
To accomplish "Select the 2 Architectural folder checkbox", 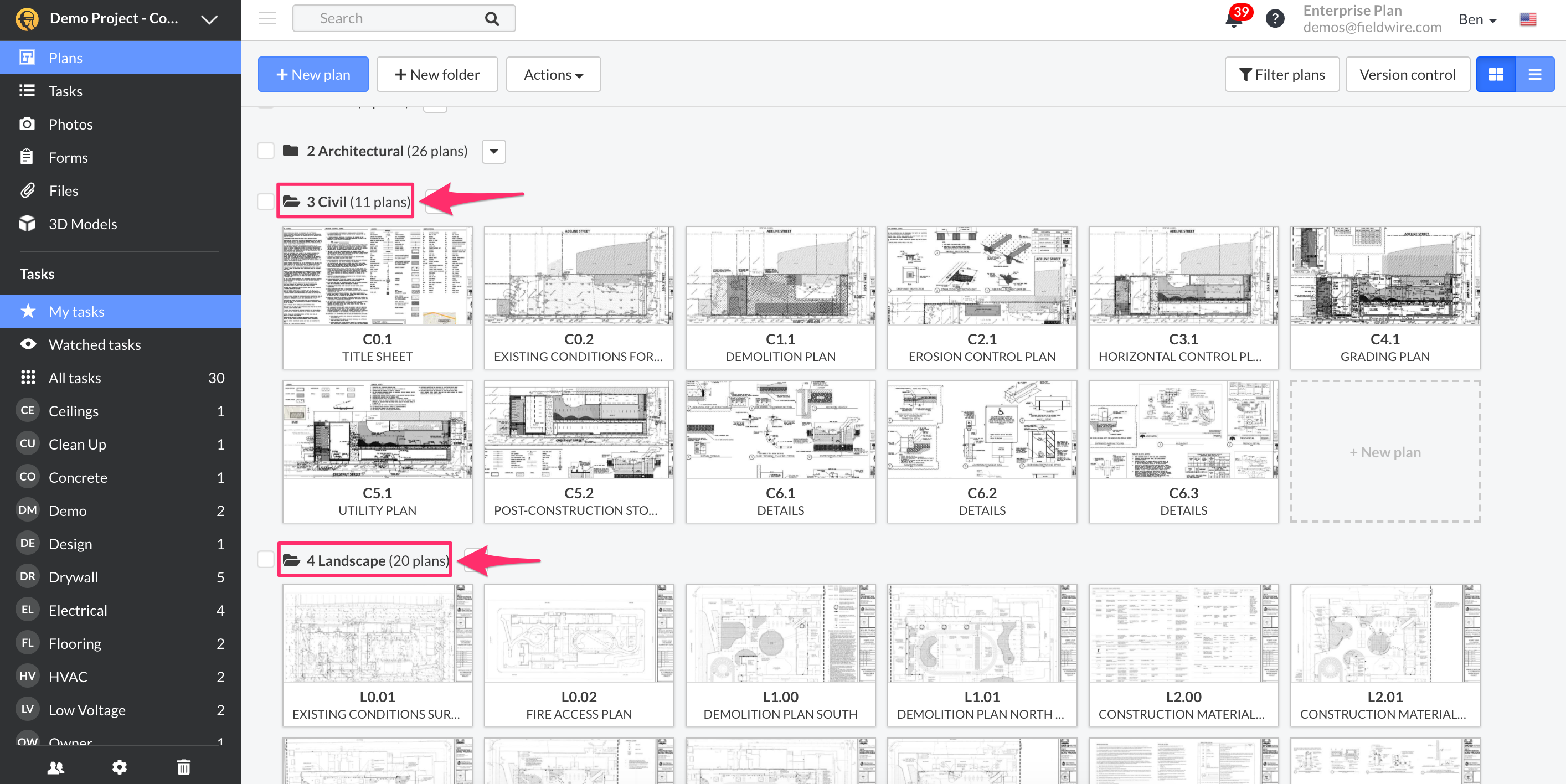I will (266, 151).
